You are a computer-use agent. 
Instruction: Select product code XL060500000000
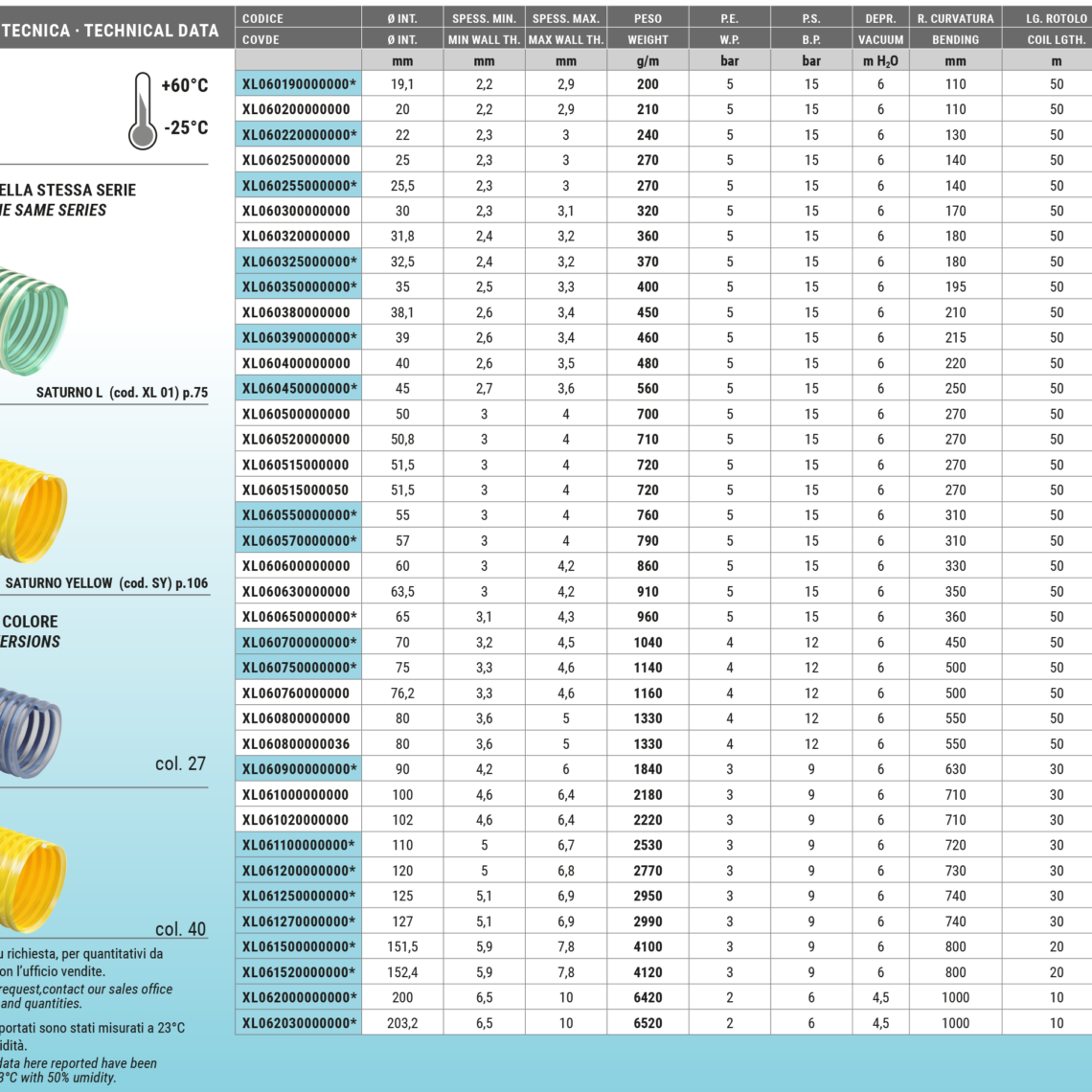coord(296,414)
